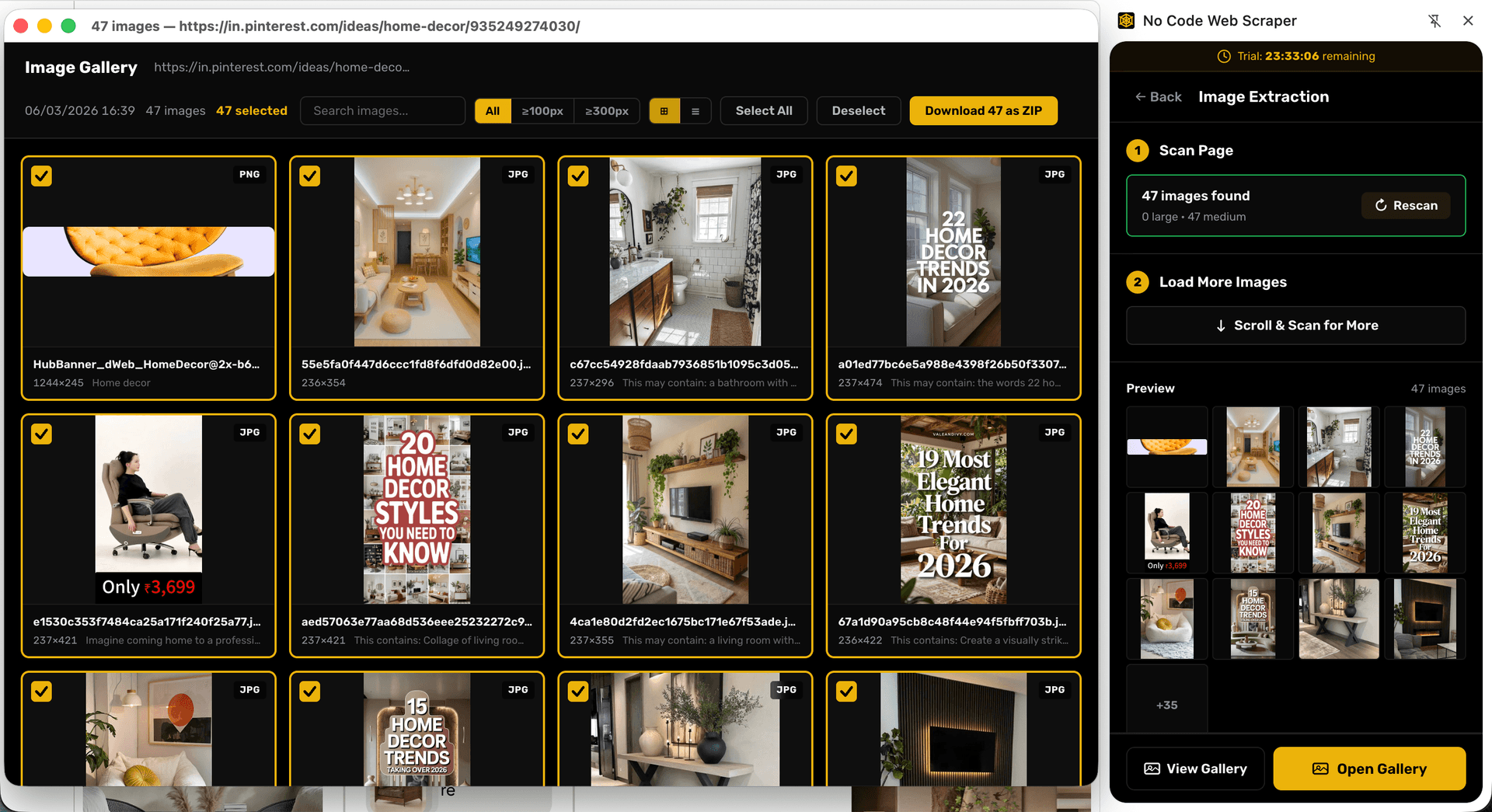Click filename aed57063e77aa68d536eee25232272c9…
The image size is (1492, 812).
[417, 622]
